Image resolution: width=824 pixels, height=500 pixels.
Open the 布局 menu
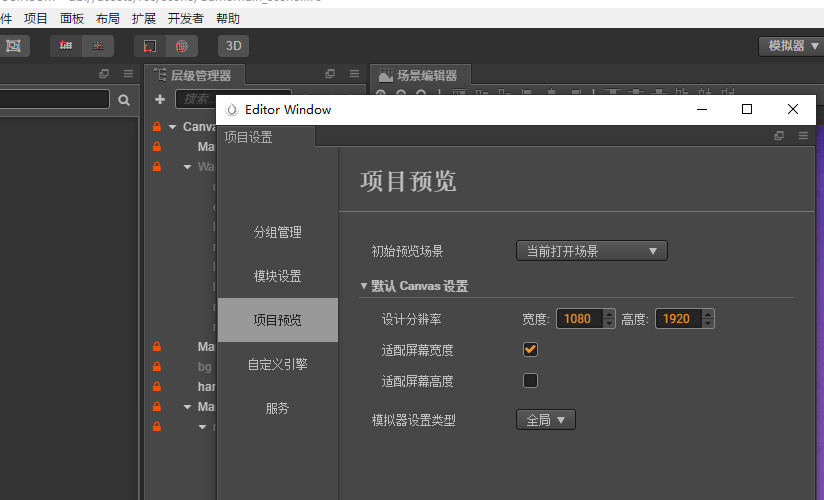pyautogui.click(x=108, y=19)
